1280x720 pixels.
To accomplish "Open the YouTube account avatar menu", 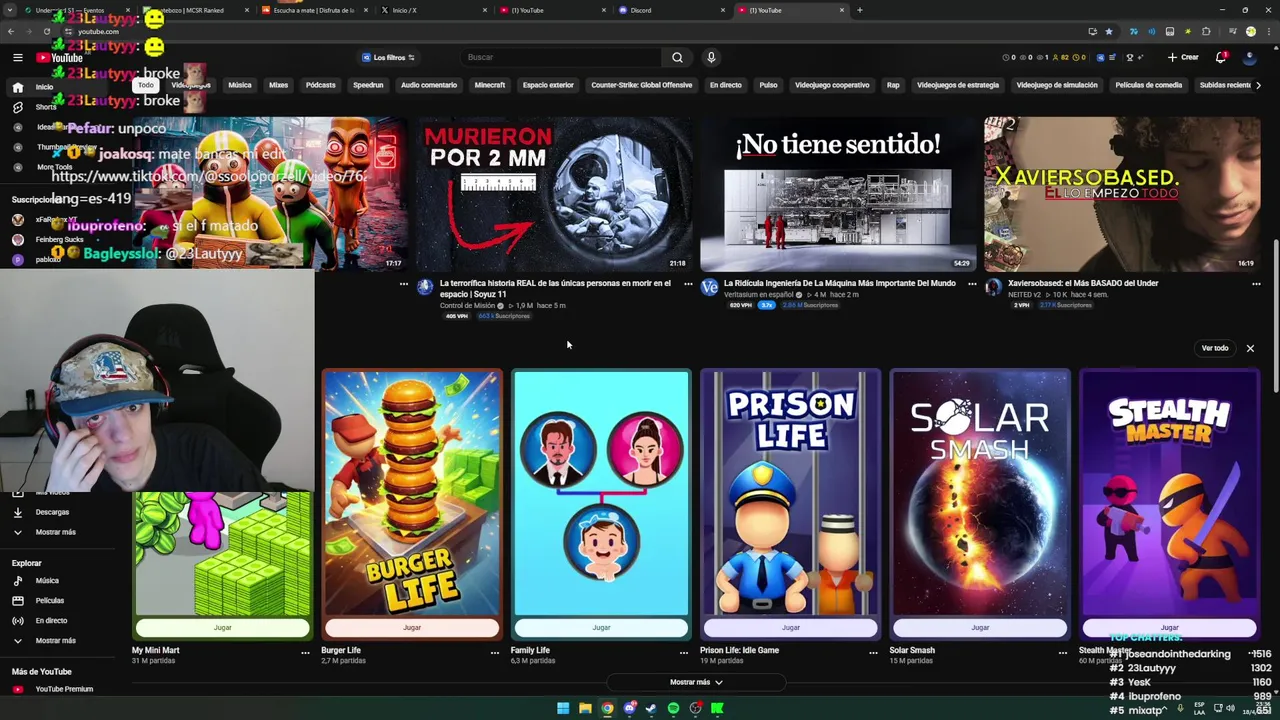I will [1250, 57].
